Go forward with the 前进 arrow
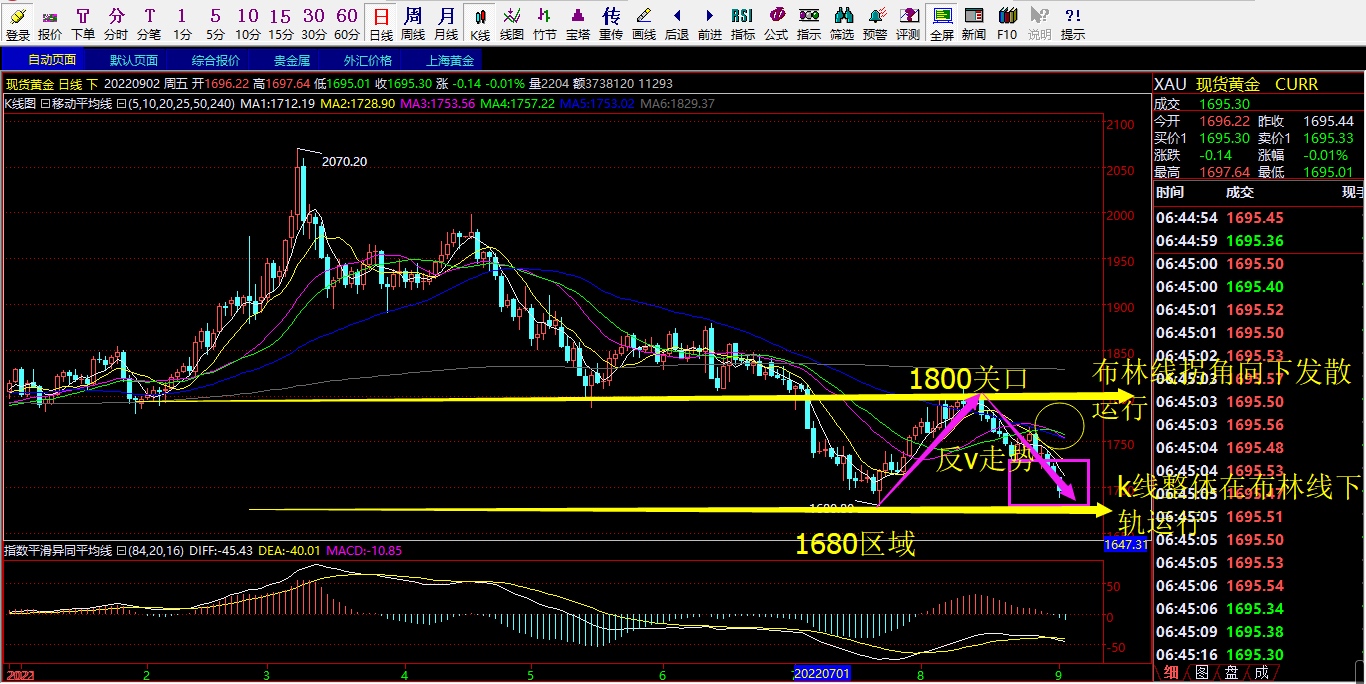Image resolution: width=1366 pixels, height=684 pixels. click(x=710, y=22)
